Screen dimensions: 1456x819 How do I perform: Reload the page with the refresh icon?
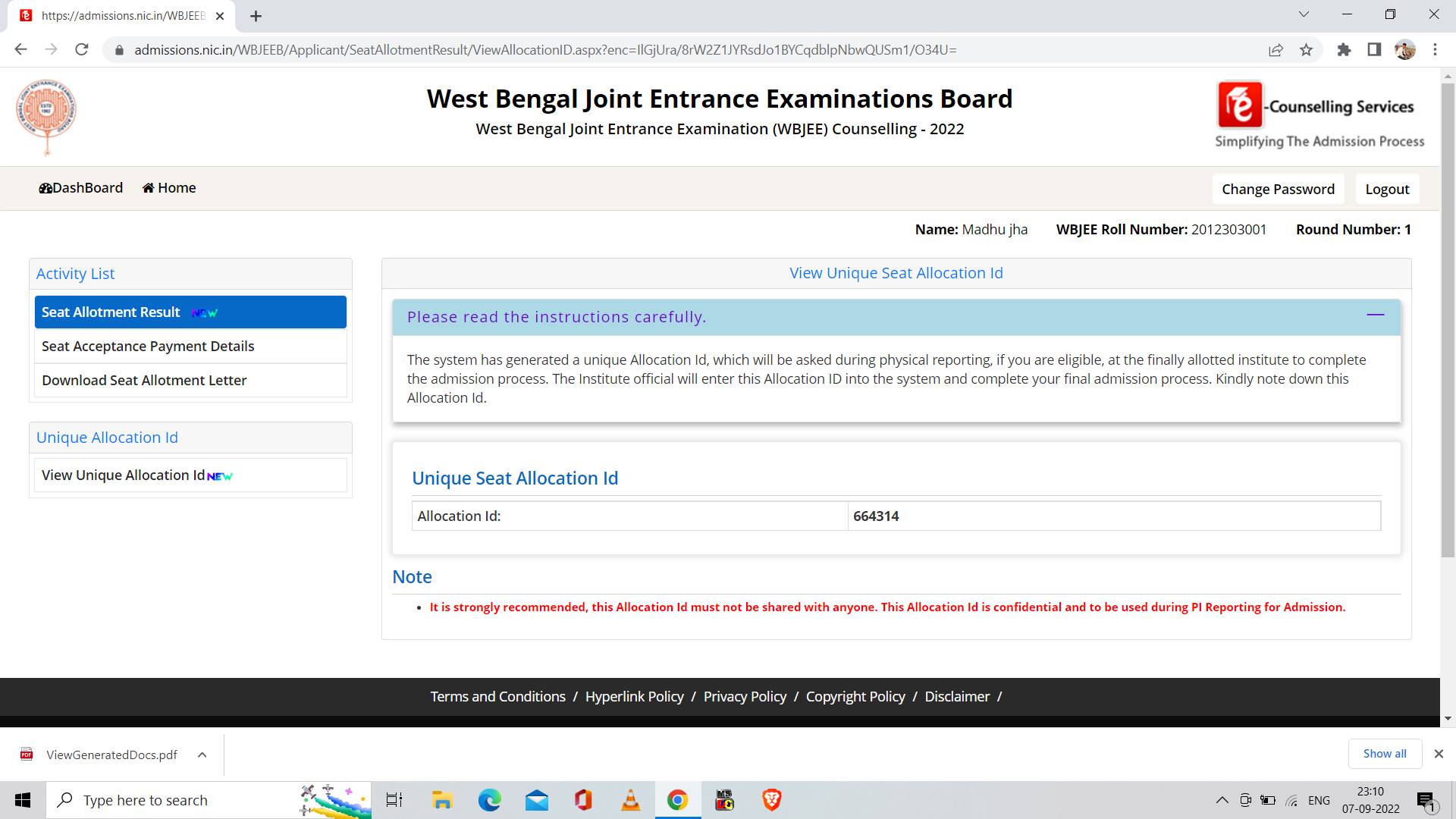[x=82, y=50]
